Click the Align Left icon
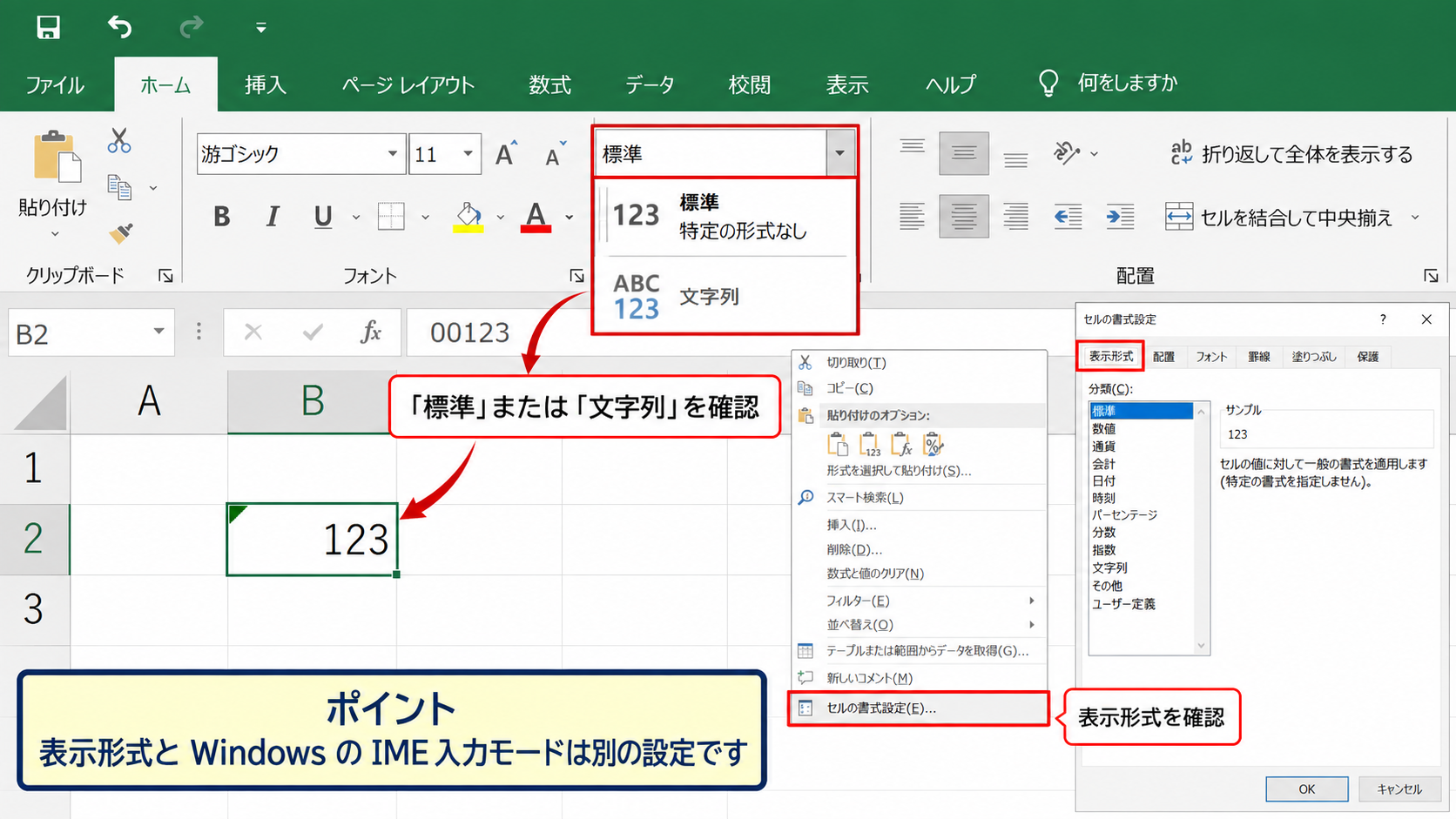1456x819 pixels. [913, 216]
